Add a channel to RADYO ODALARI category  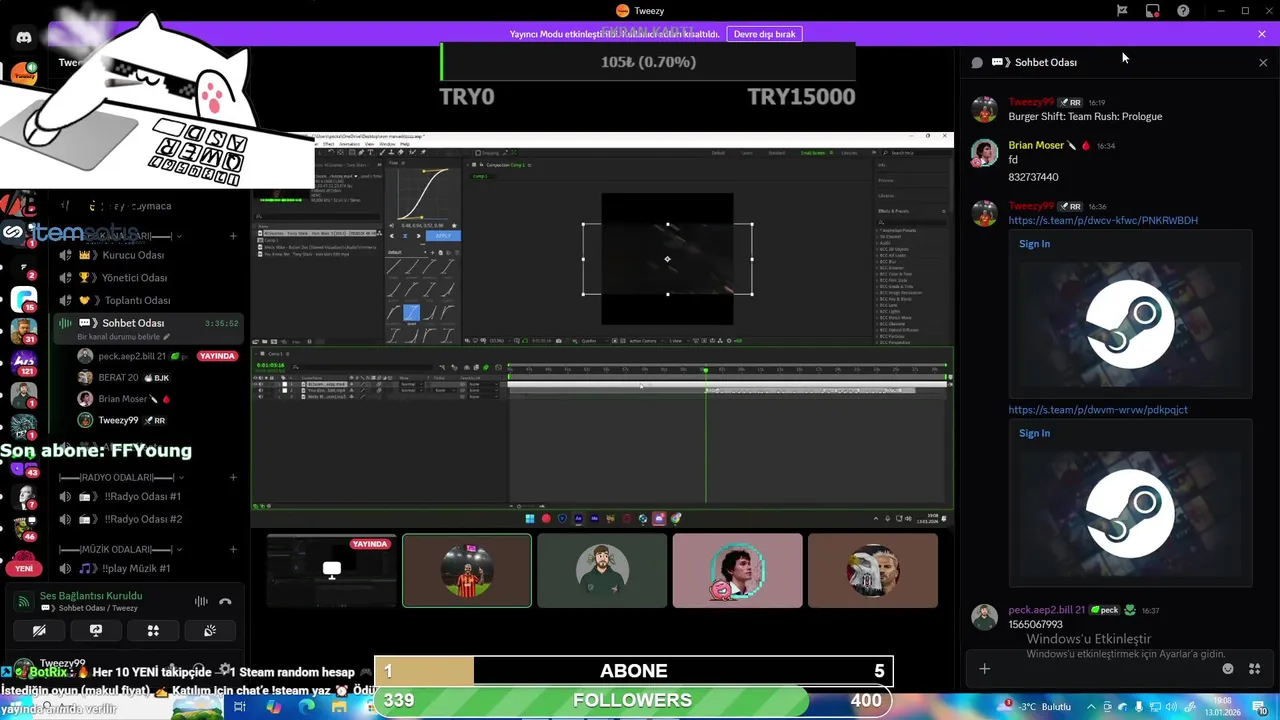pyautogui.click(x=233, y=478)
